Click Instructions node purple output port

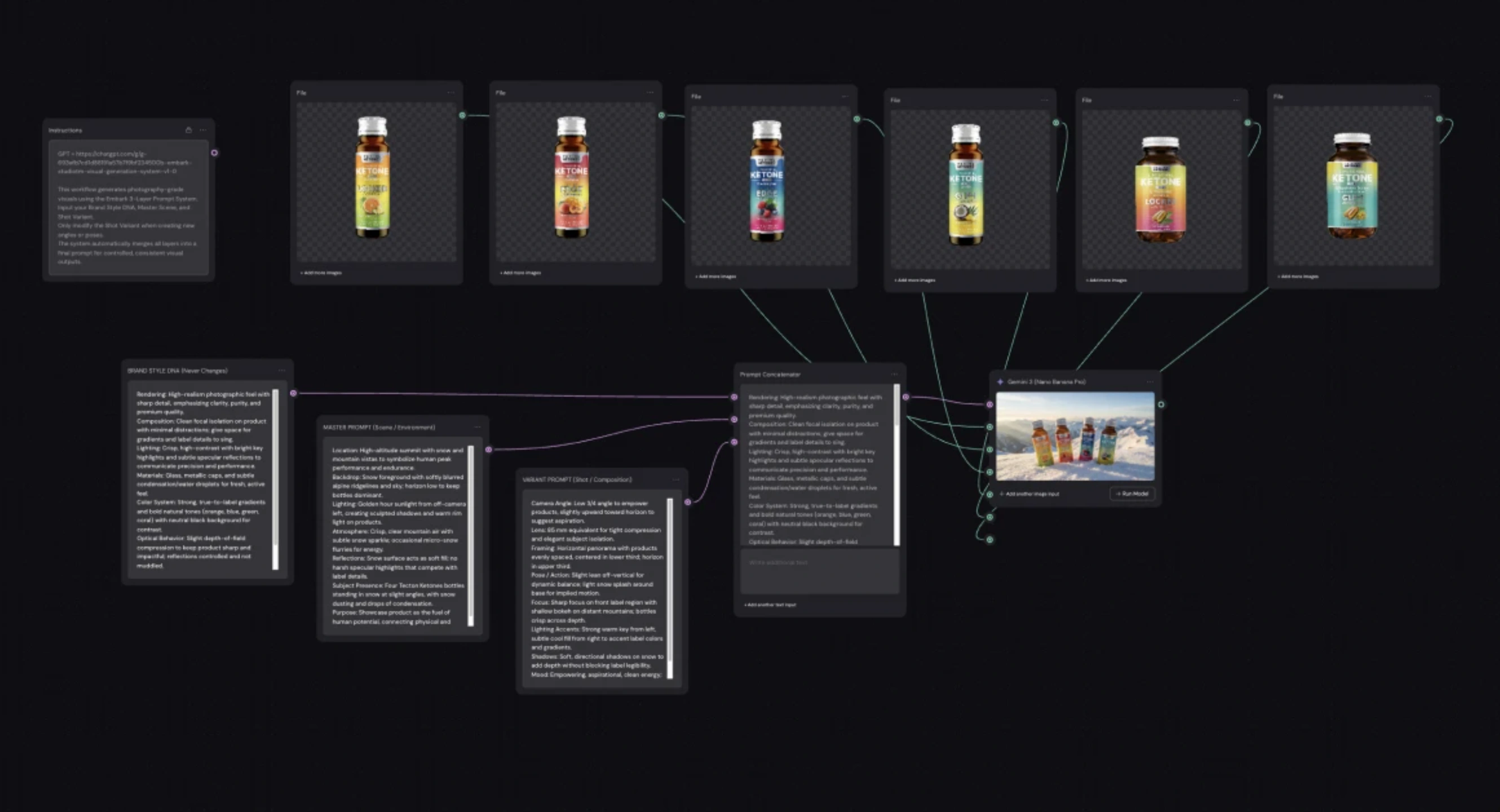pyautogui.click(x=214, y=152)
